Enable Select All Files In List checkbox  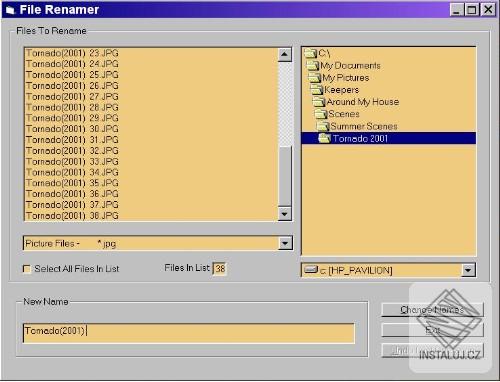[26, 269]
